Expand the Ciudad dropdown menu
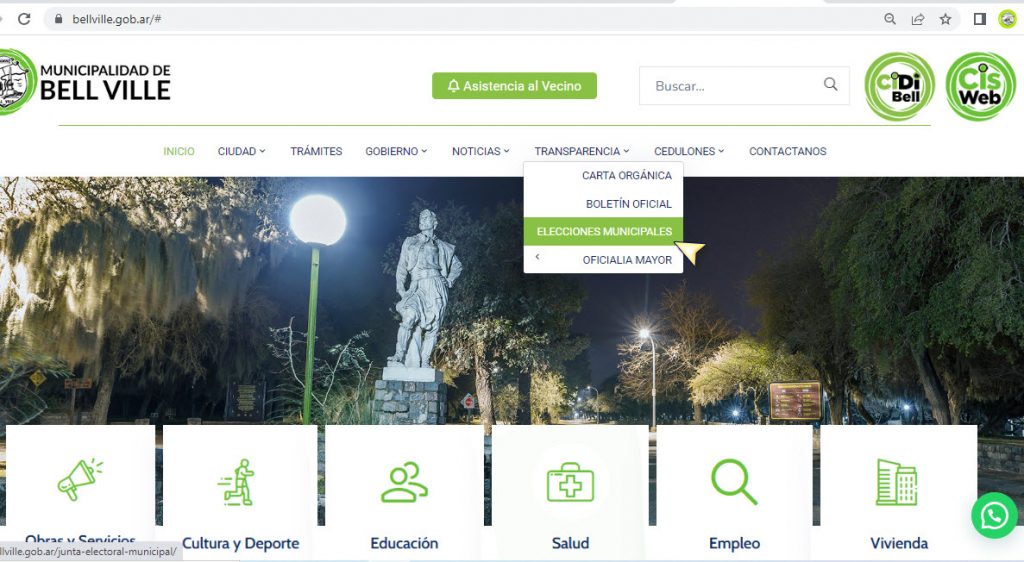 [x=241, y=151]
